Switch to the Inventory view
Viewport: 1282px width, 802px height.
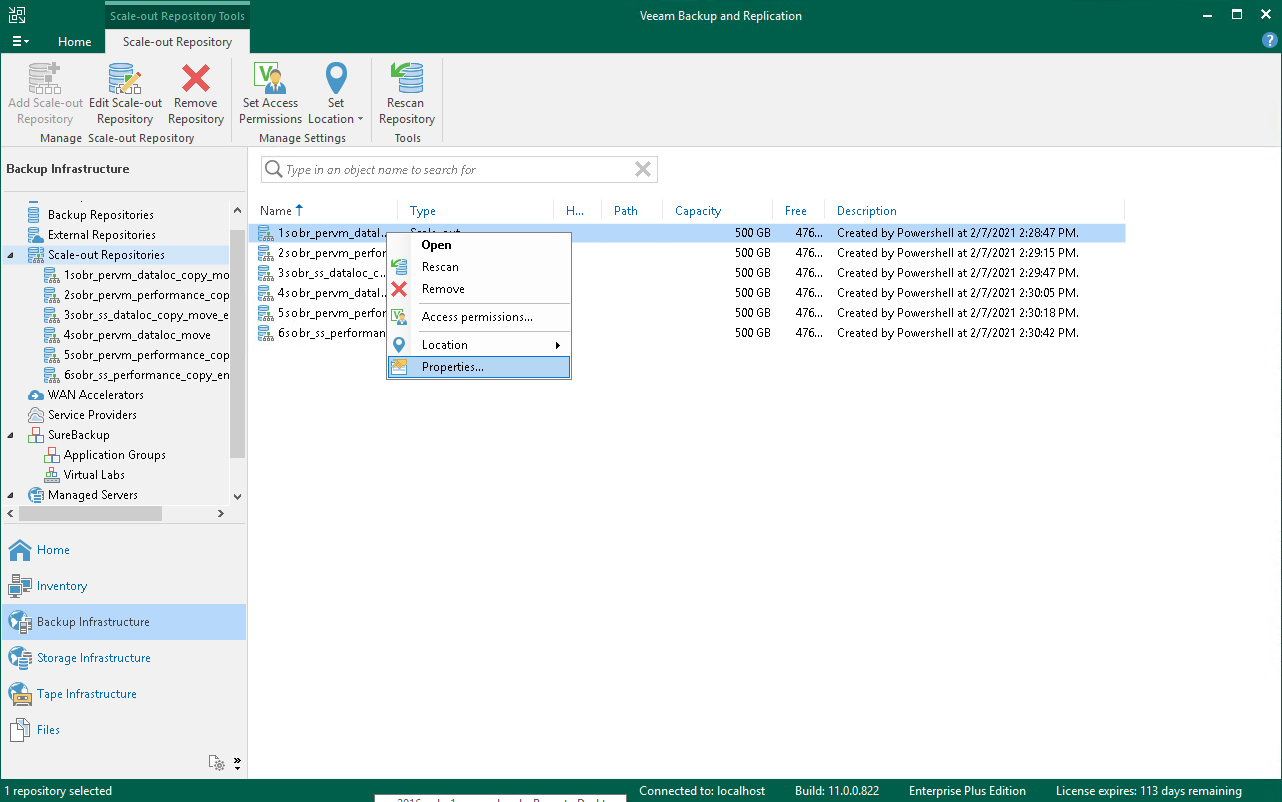123,586
